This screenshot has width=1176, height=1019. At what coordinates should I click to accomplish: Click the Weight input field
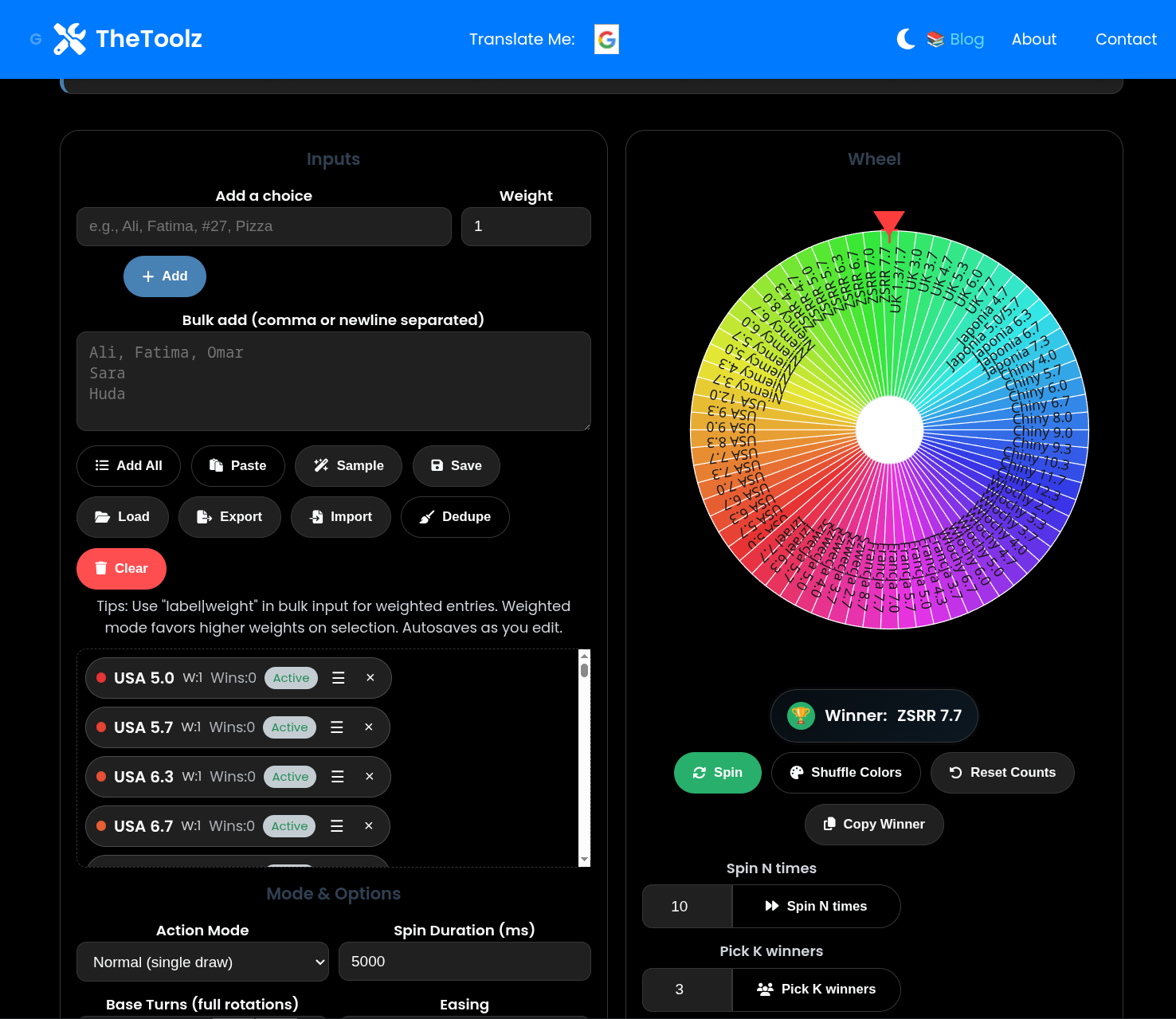[x=526, y=226]
